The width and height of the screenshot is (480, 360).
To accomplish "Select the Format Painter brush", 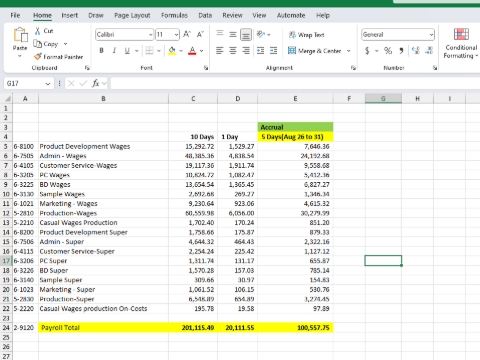I will click(x=38, y=57).
